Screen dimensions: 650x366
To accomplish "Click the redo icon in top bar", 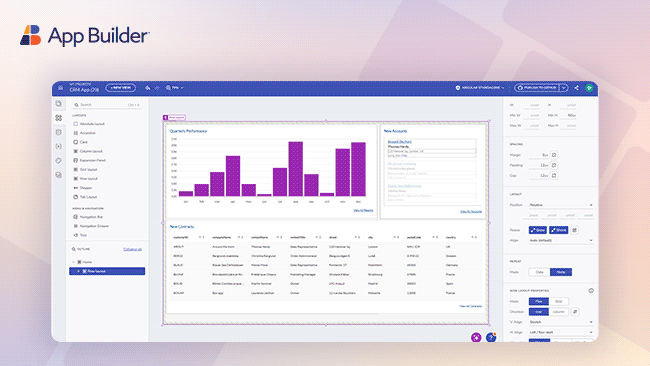I will [x=158, y=88].
